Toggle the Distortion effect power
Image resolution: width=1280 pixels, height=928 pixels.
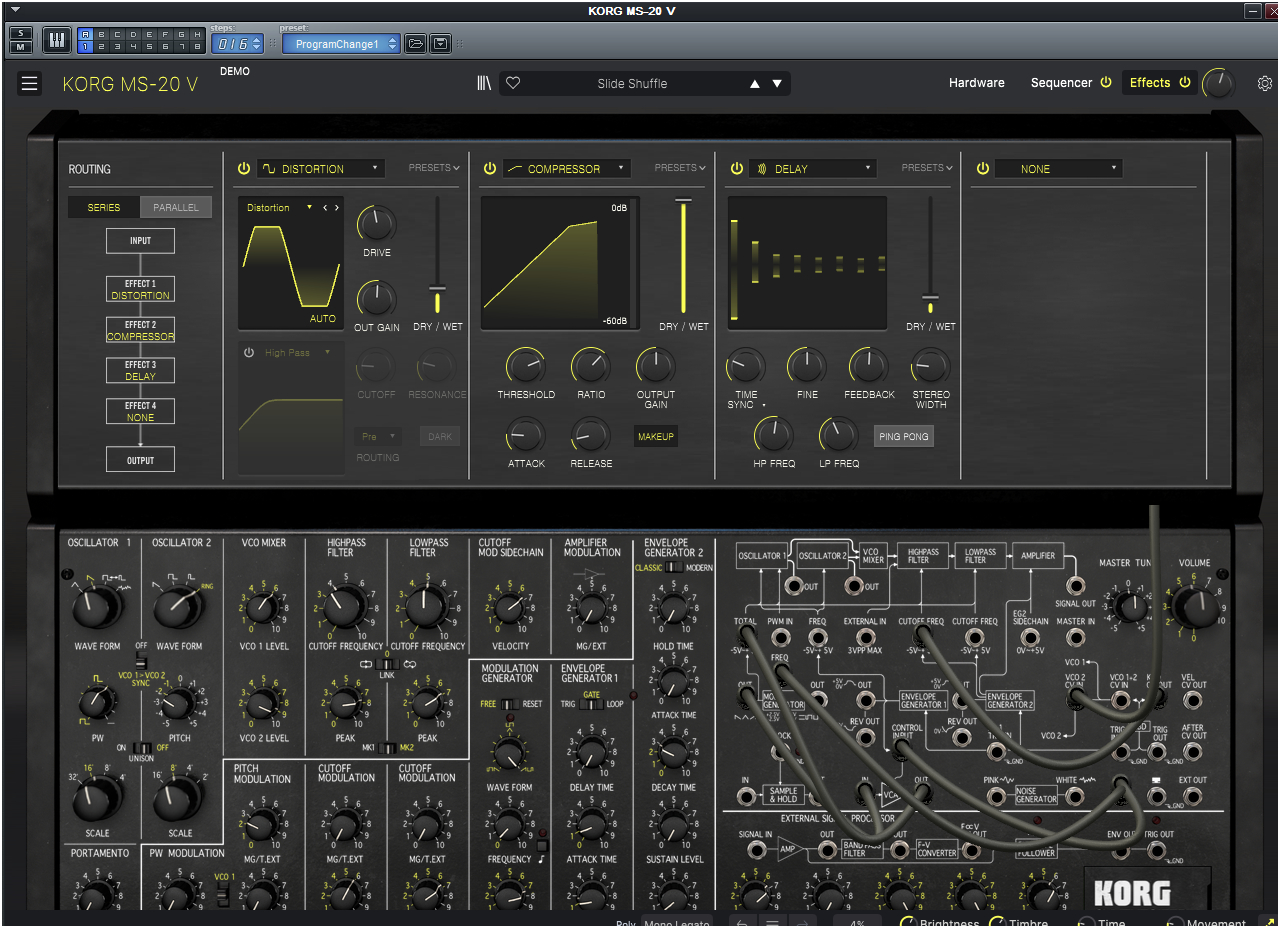(244, 169)
